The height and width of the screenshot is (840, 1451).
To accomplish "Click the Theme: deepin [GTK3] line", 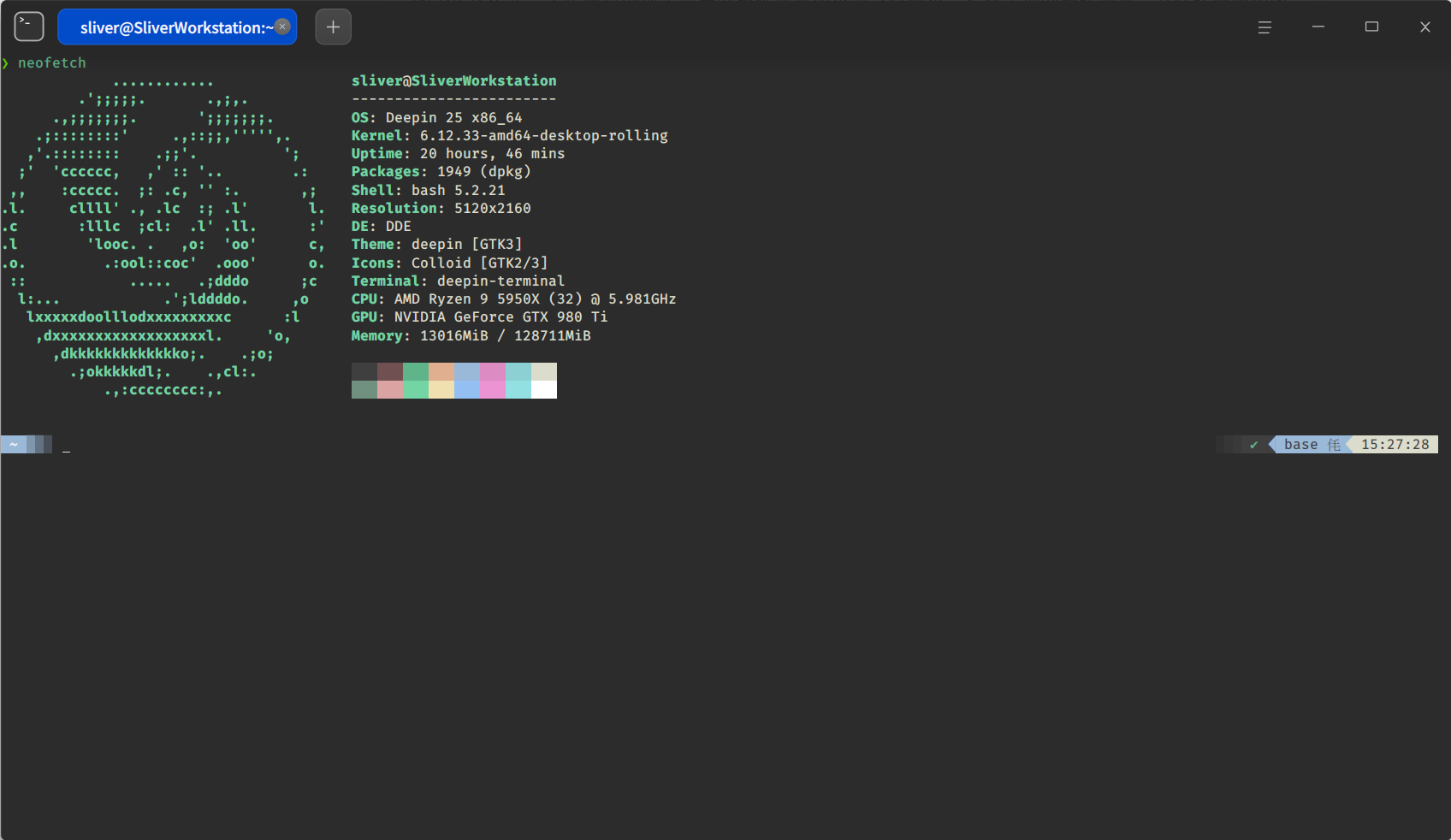I will point(437,245).
